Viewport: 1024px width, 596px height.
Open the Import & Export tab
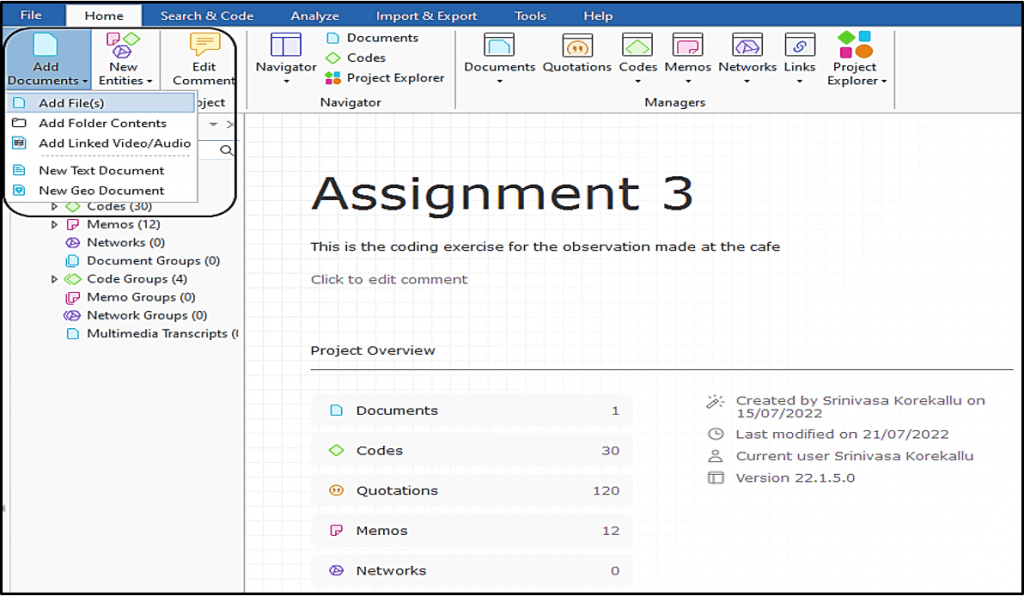click(425, 15)
